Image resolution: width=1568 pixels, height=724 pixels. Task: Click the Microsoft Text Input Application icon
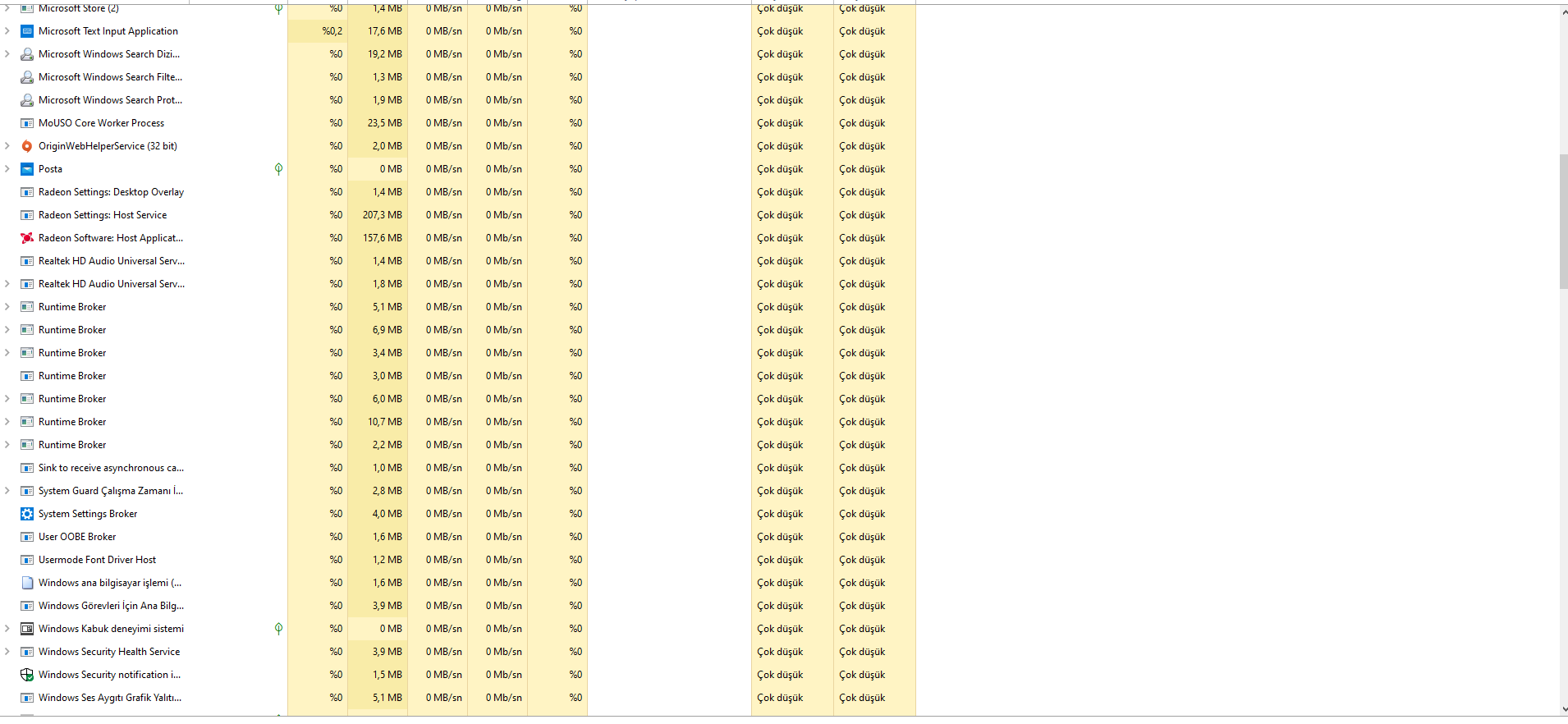tap(27, 31)
